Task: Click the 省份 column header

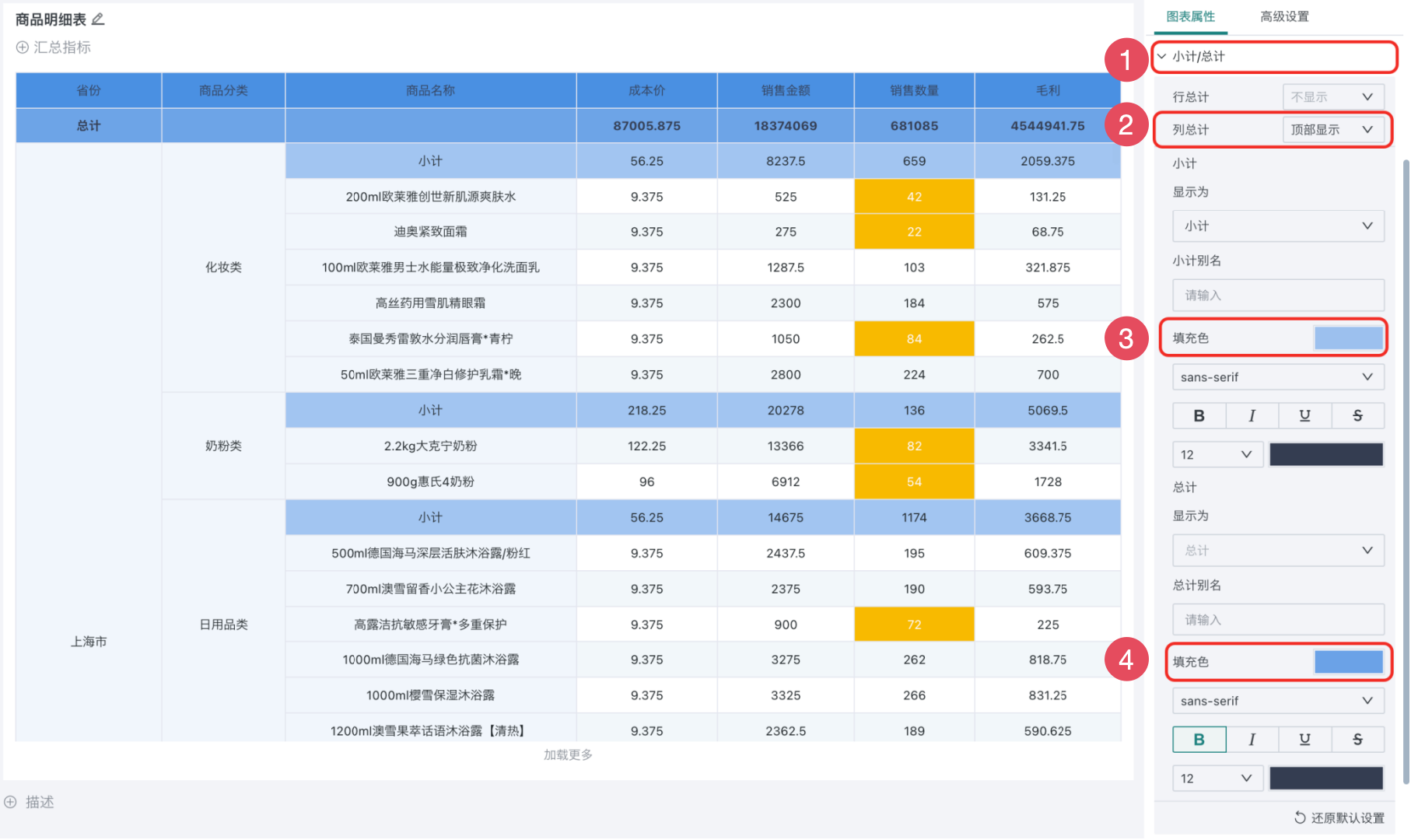Action: [89, 90]
